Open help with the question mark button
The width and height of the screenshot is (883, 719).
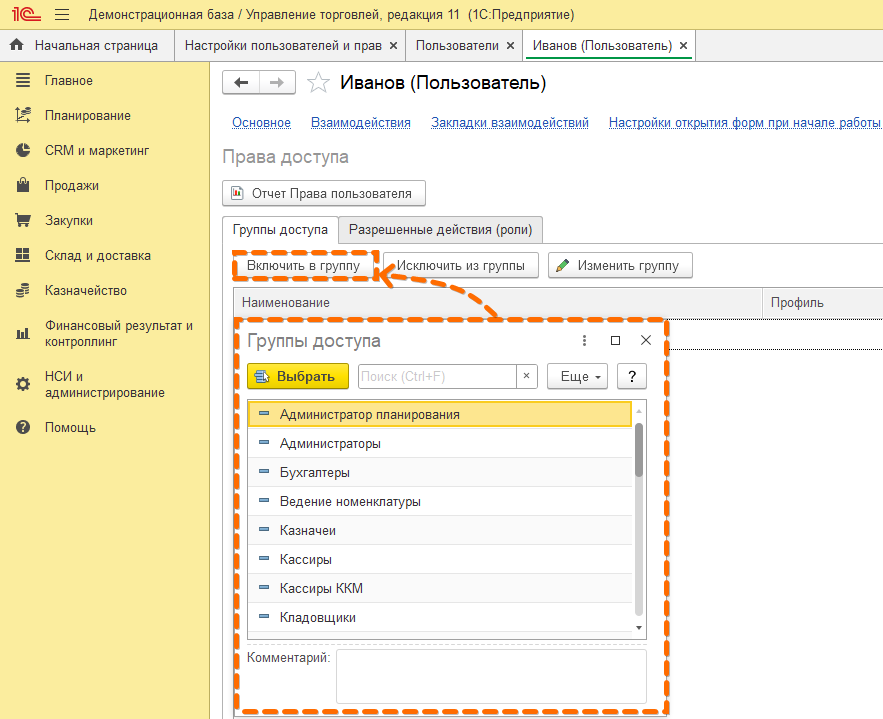pos(631,376)
